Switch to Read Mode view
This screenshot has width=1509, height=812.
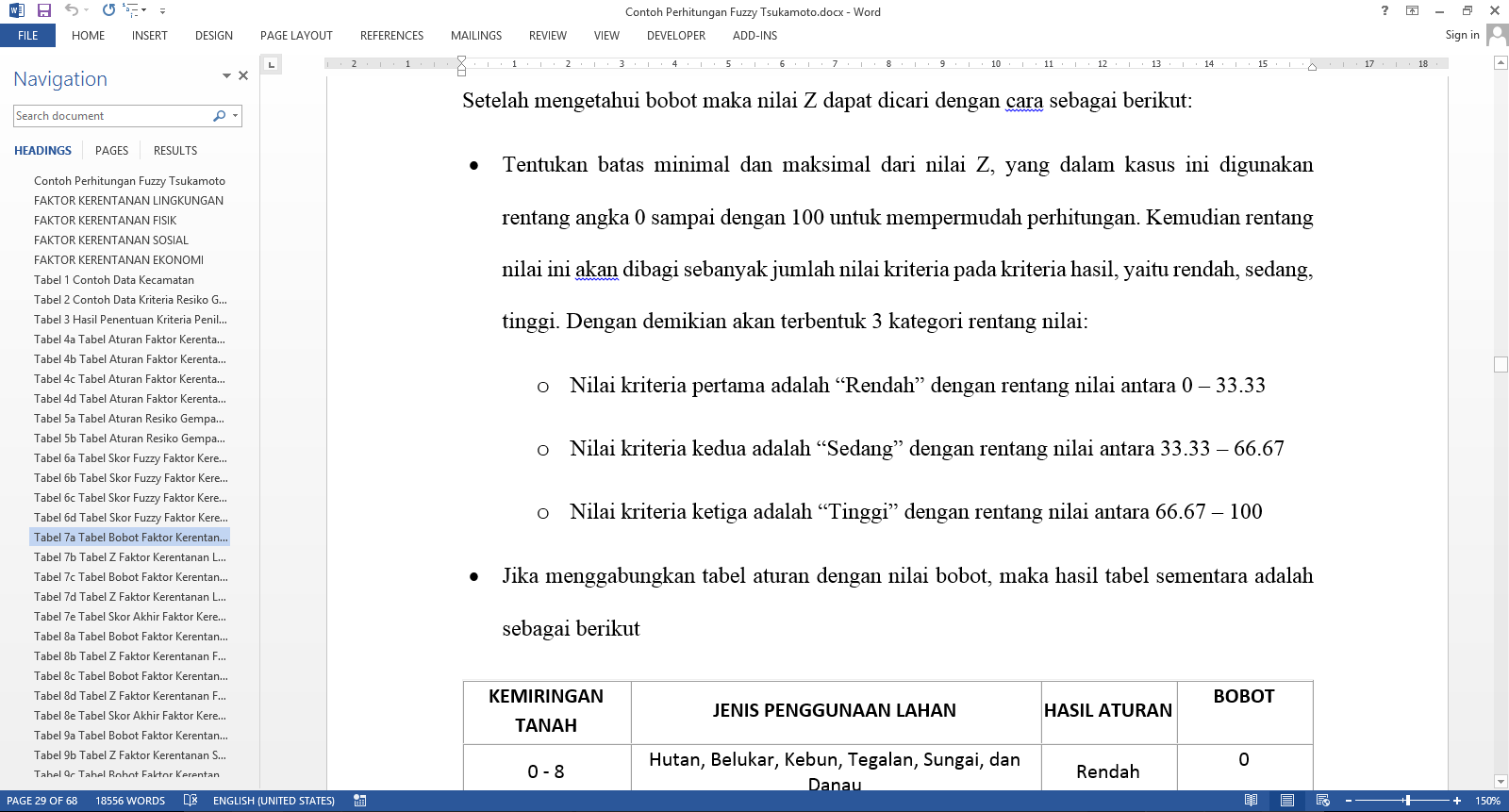click(1251, 801)
